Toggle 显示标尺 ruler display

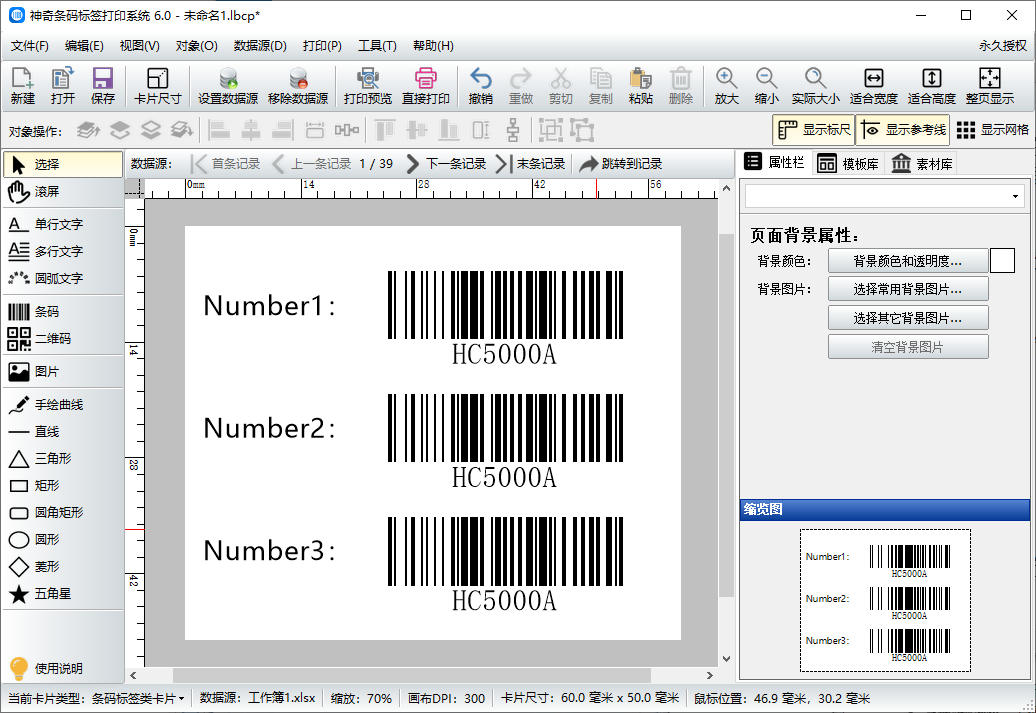coord(813,130)
